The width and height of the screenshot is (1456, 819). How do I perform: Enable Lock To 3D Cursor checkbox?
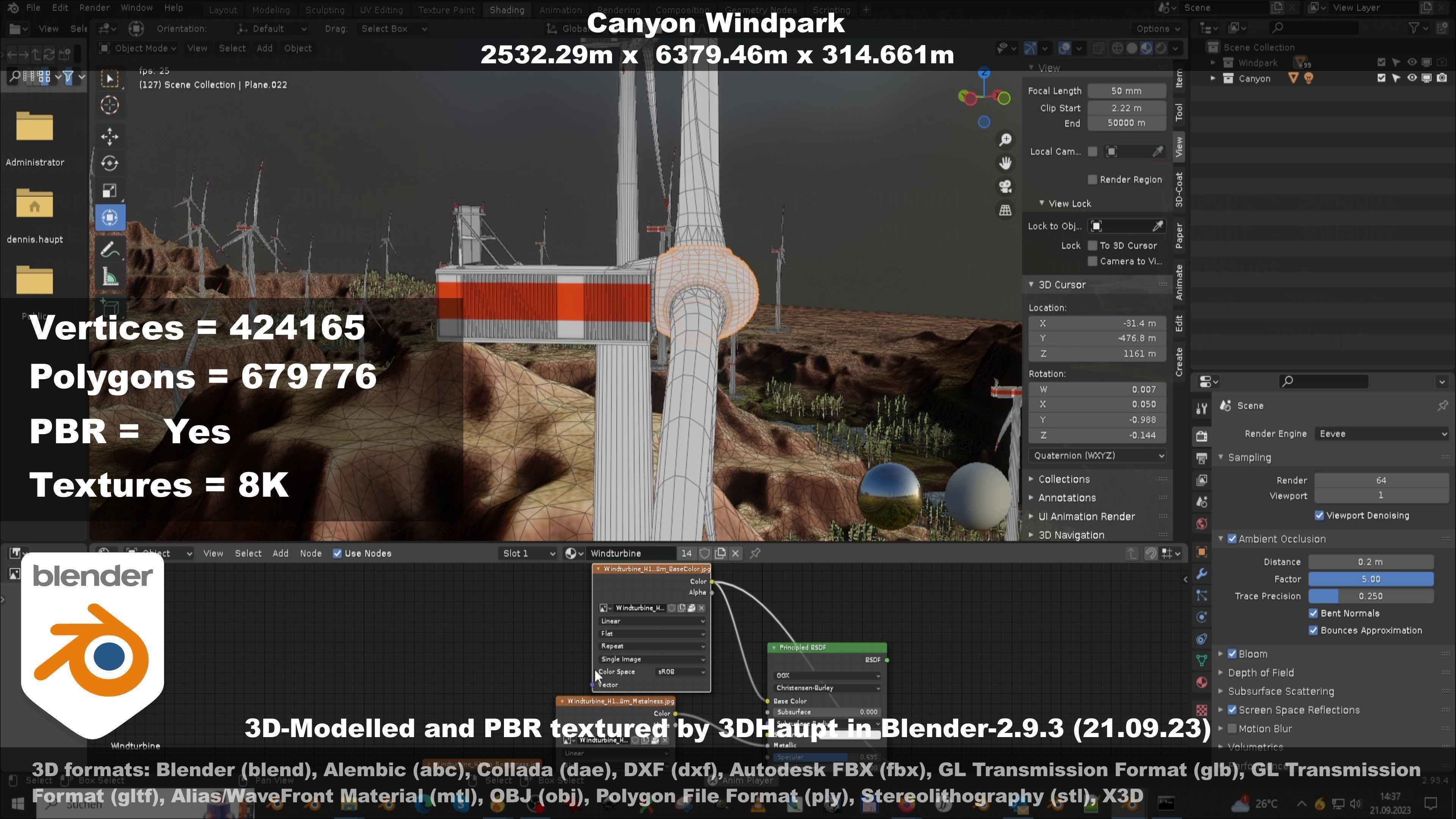tap(1092, 245)
